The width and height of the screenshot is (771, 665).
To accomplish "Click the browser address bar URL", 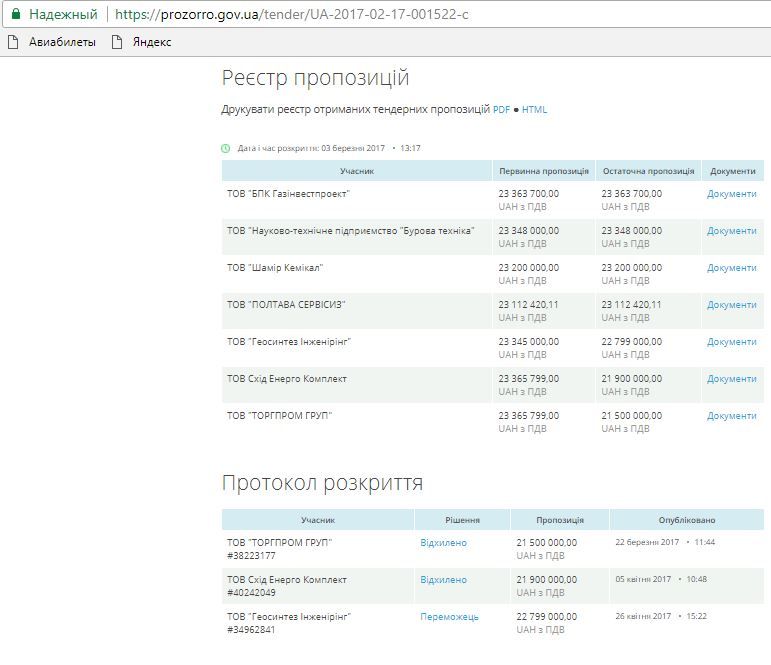I will 292,14.
